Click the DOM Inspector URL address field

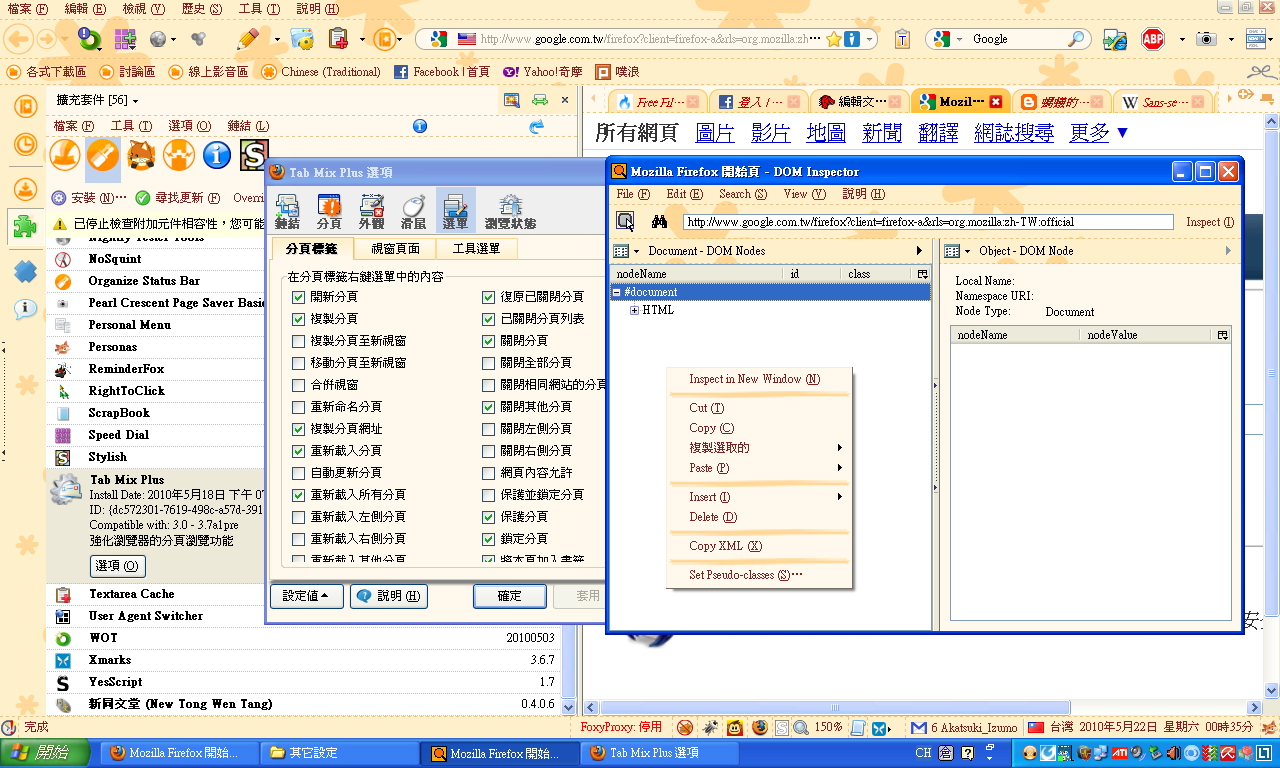tap(927, 222)
